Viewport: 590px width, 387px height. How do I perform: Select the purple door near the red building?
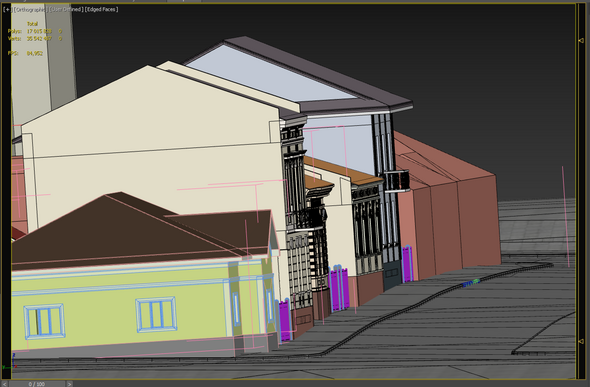tap(407, 264)
